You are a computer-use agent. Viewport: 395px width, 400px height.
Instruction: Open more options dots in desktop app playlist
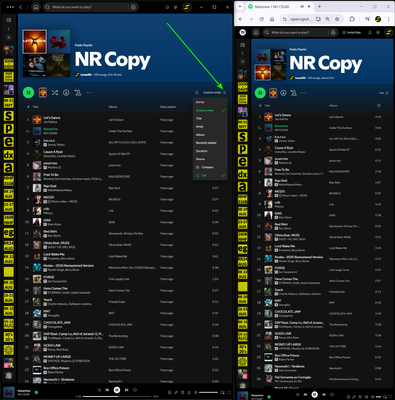pos(89,93)
